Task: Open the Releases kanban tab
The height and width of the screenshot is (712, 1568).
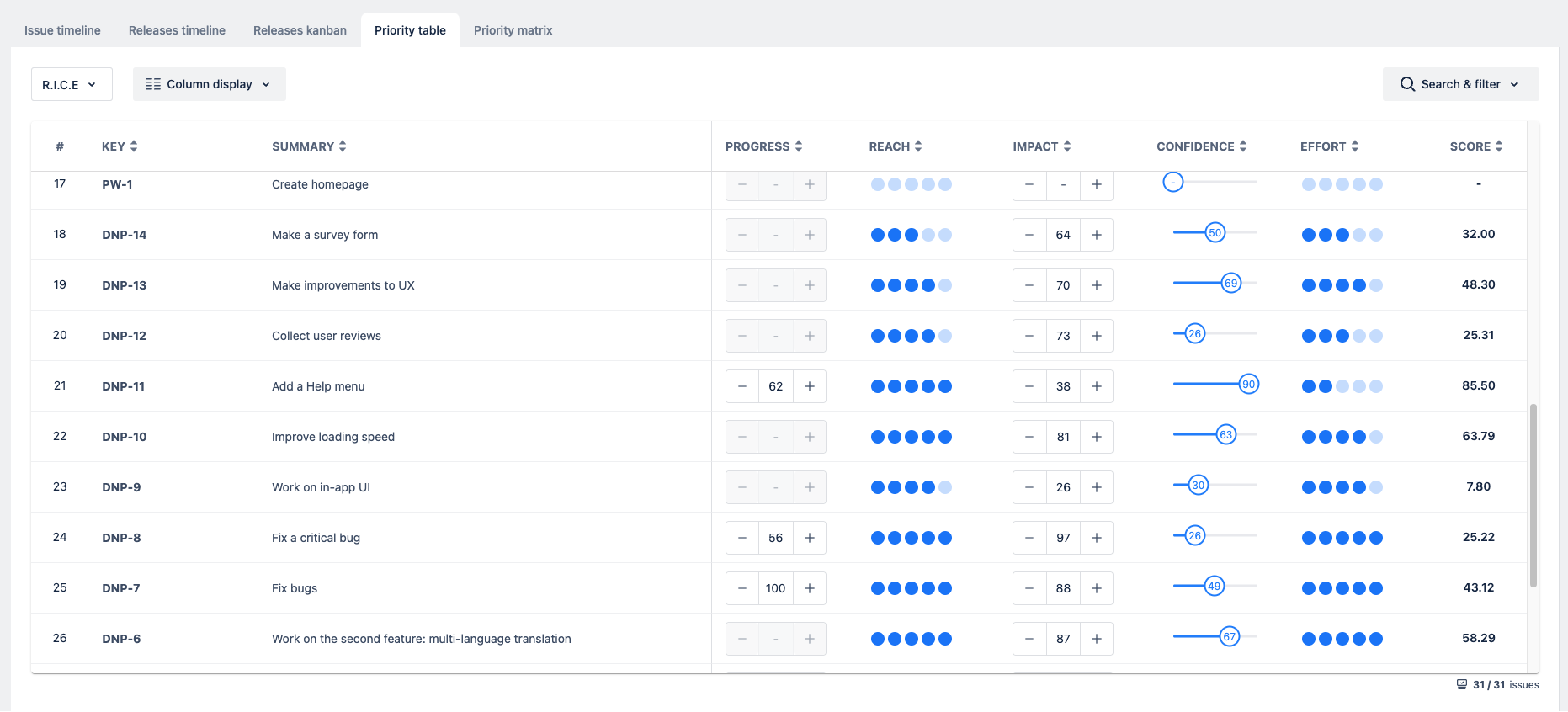Action: (x=300, y=30)
